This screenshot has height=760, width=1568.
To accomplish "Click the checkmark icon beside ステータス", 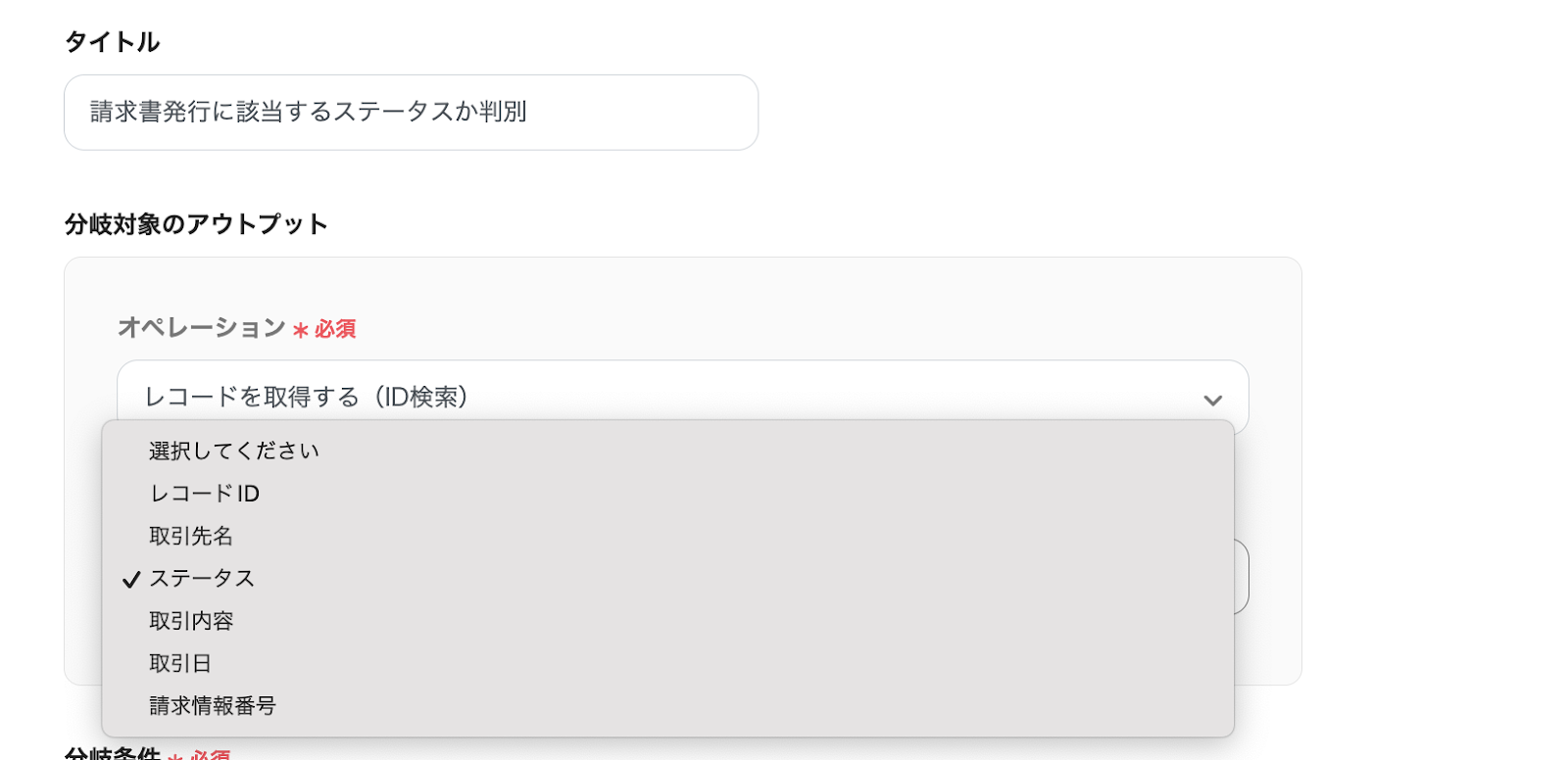I will (131, 580).
